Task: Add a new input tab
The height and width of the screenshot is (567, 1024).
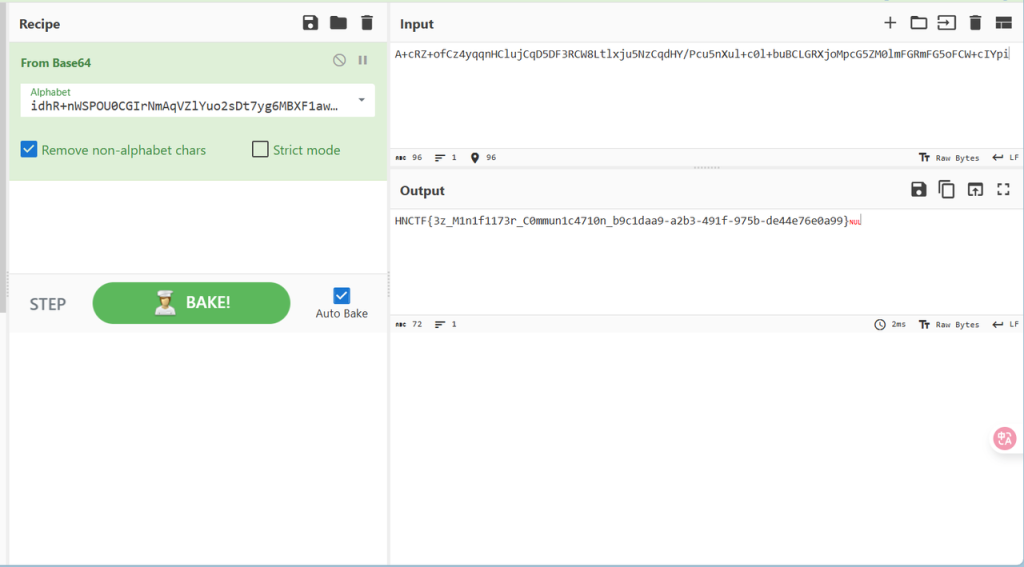Action: (x=890, y=24)
